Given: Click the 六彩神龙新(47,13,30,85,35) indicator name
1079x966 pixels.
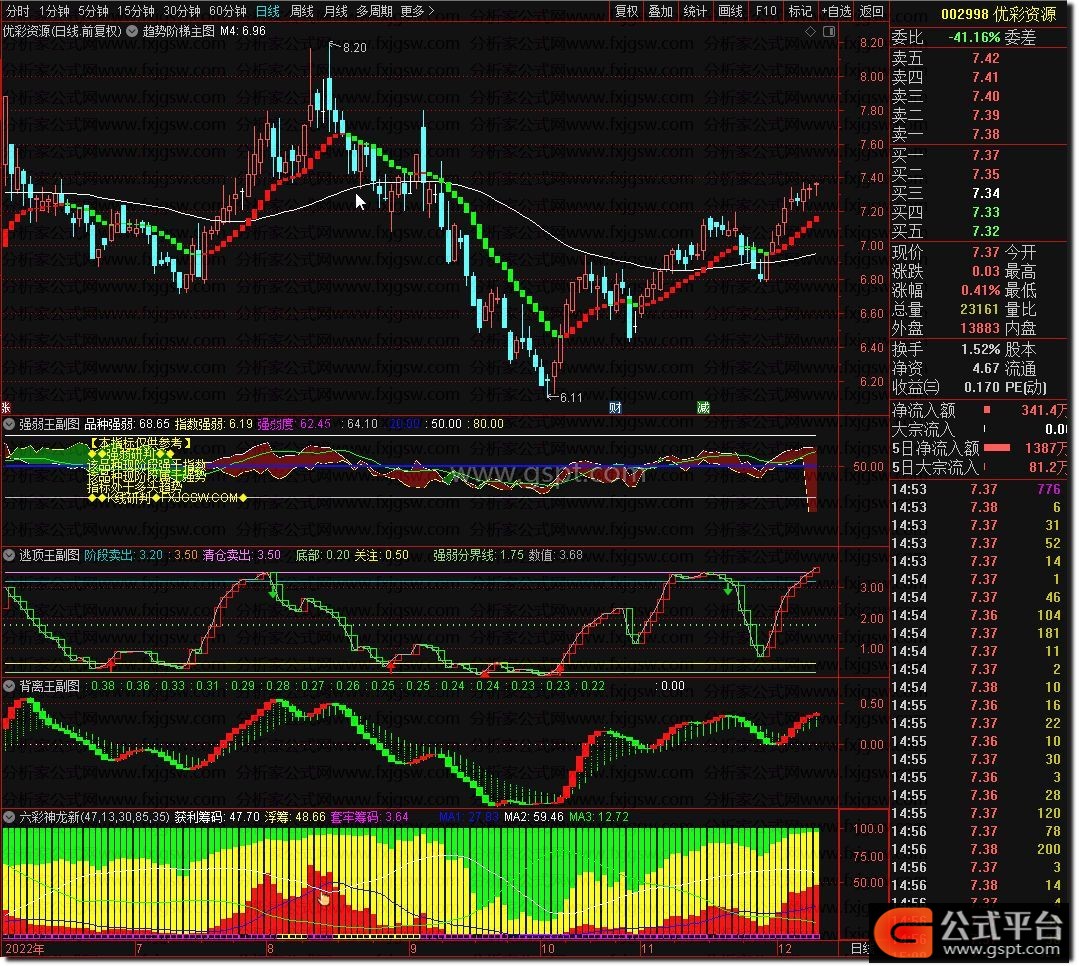Looking at the screenshot, I should (x=94, y=817).
